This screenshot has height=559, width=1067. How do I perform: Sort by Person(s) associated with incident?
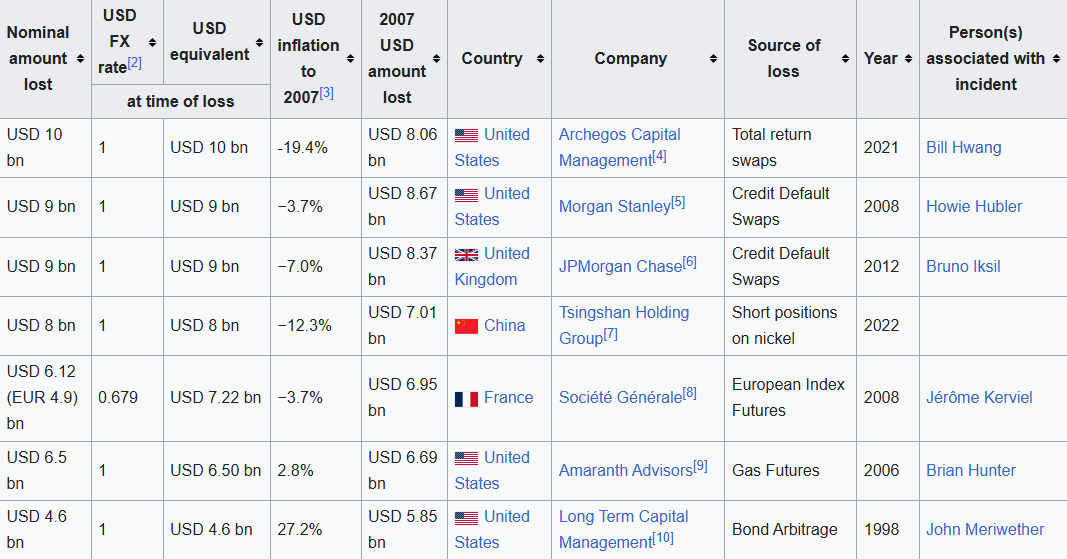pyautogui.click(x=1056, y=59)
